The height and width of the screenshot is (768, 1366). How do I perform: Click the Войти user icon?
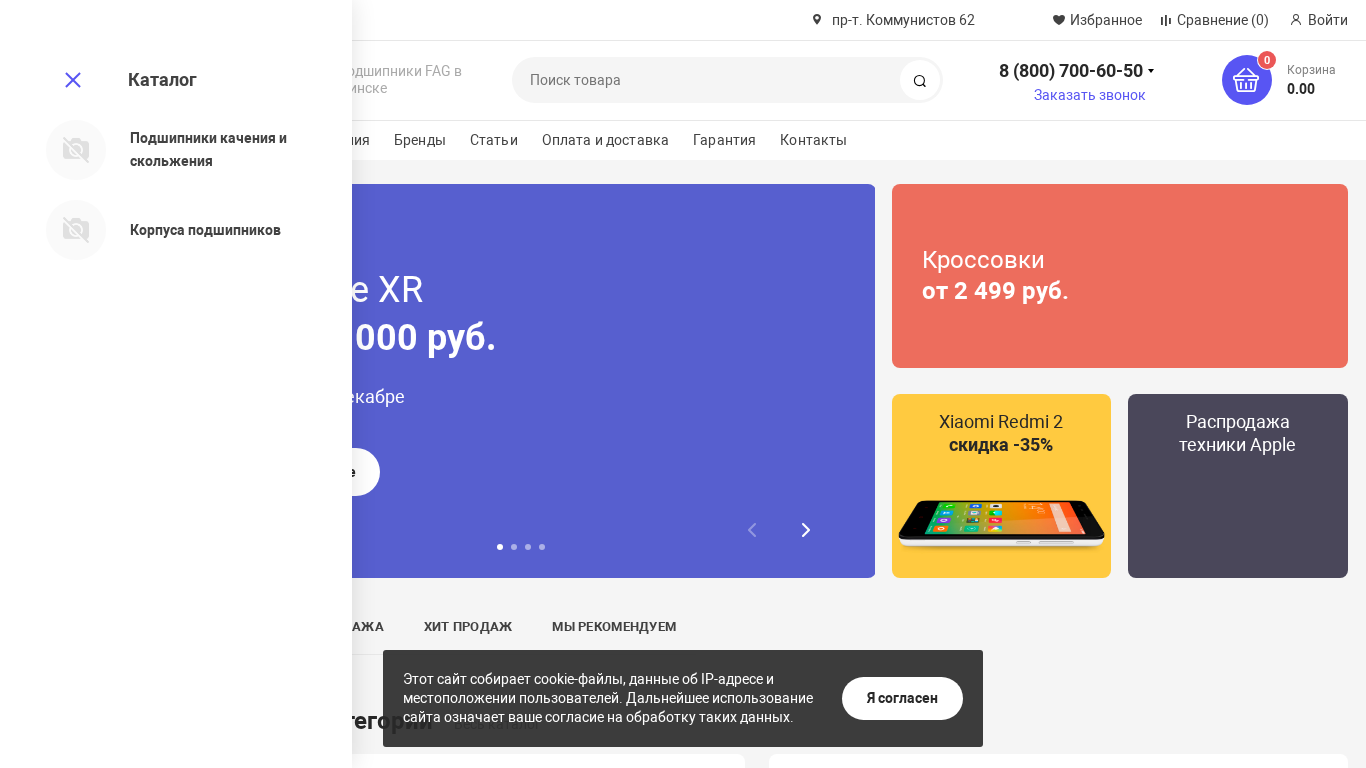[x=1296, y=20]
